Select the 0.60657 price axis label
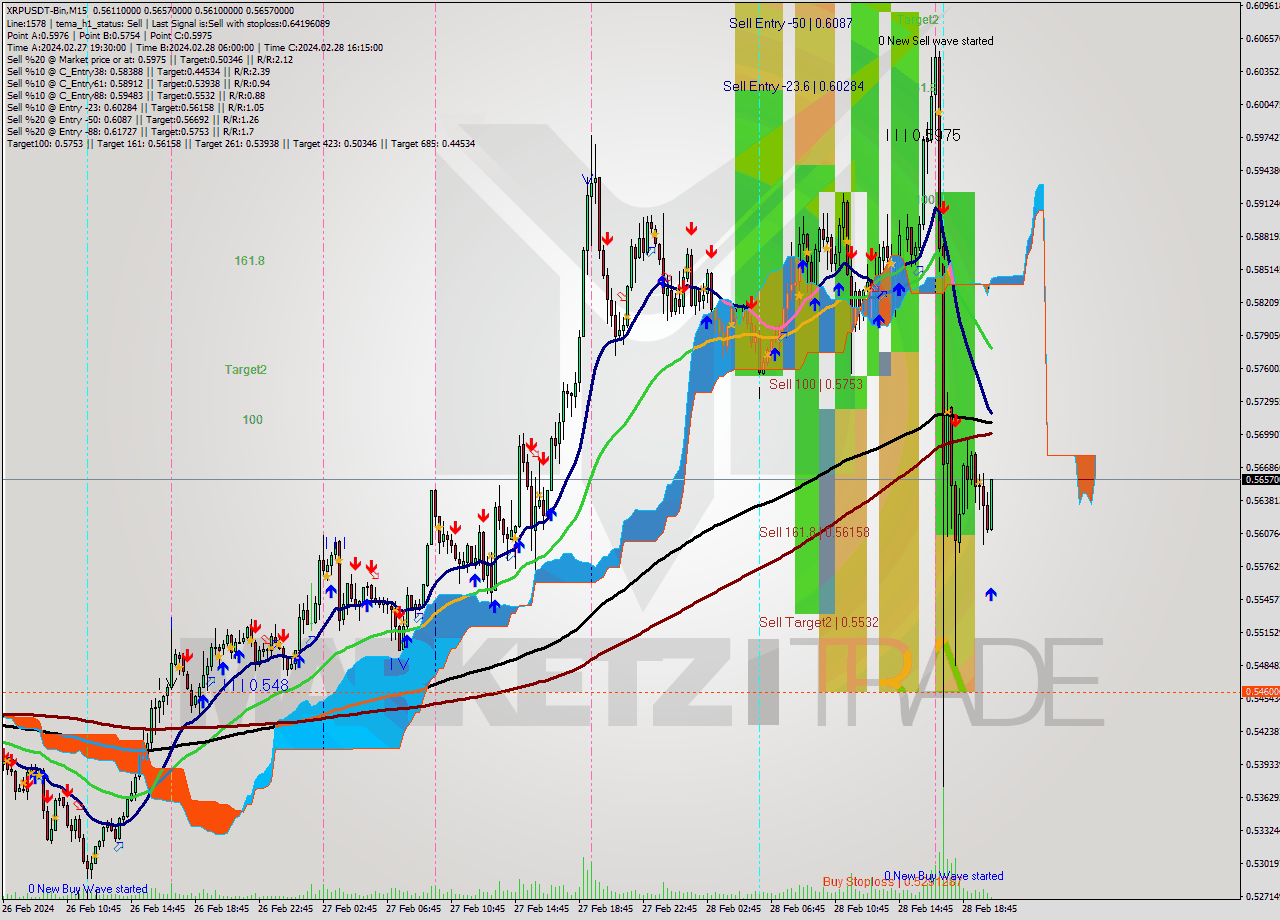The height and width of the screenshot is (920, 1280). point(1261,38)
